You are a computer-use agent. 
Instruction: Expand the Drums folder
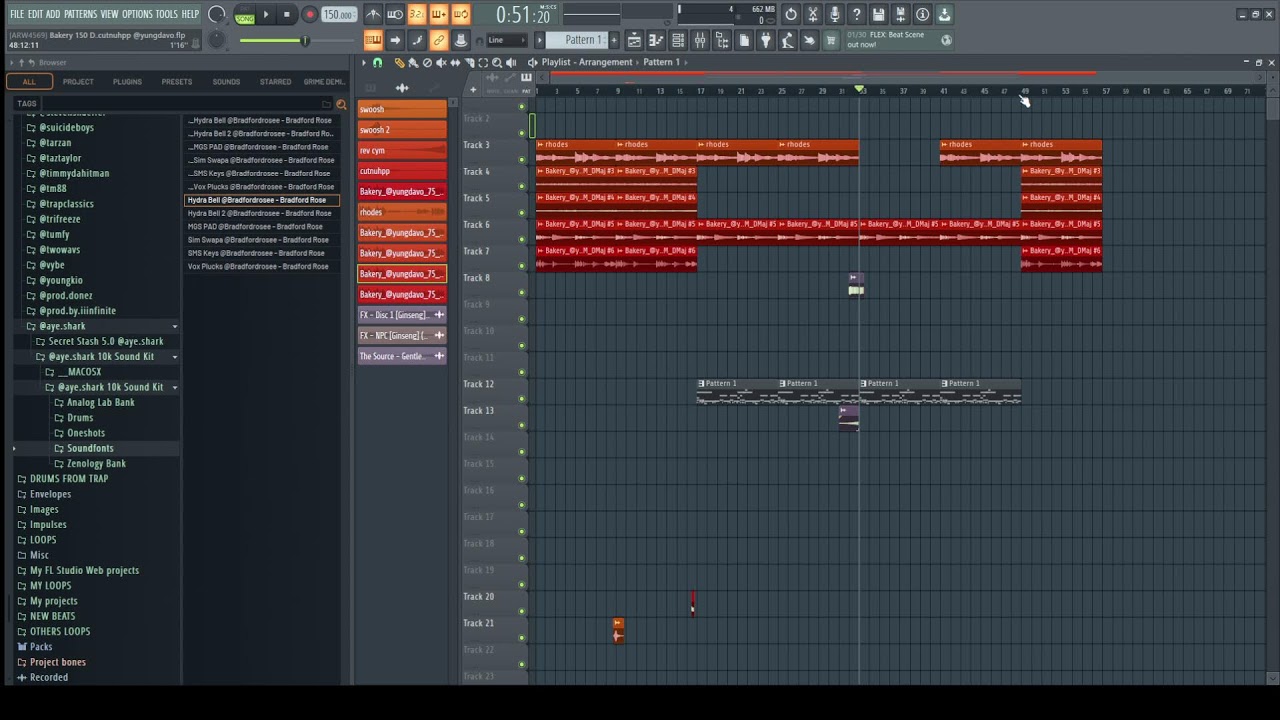(x=80, y=418)
